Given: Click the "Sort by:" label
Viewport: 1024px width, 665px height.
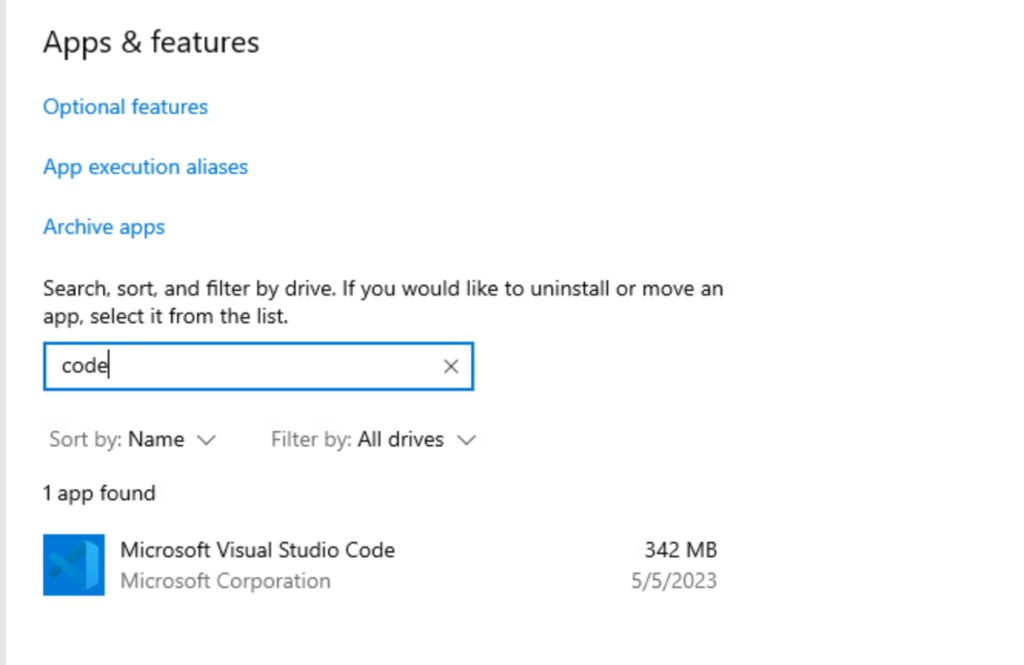Looking at the screenshot, I should point(86,440).
